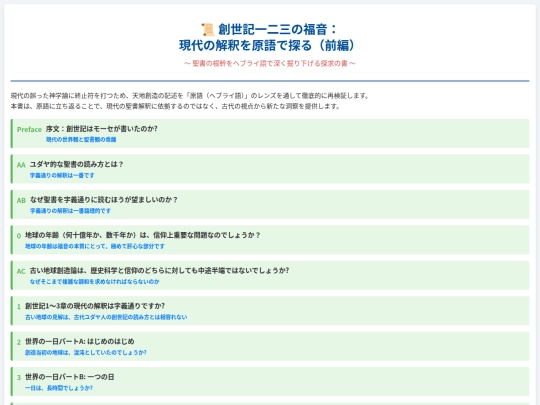This screenshot has height=405, width=540.
Task: Click subtitle 字義通りの解釈は一番論理的です
Action: pos(70,211)
